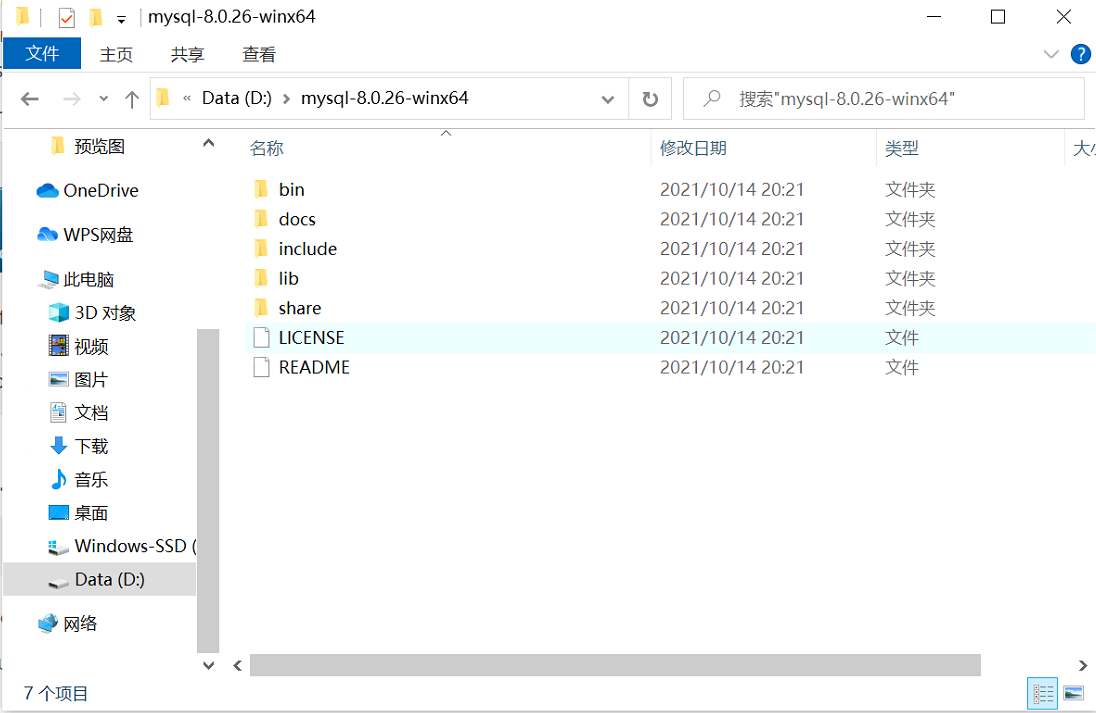
Task: Click the OneDrive cloud icon
Action: pos(48,191)
